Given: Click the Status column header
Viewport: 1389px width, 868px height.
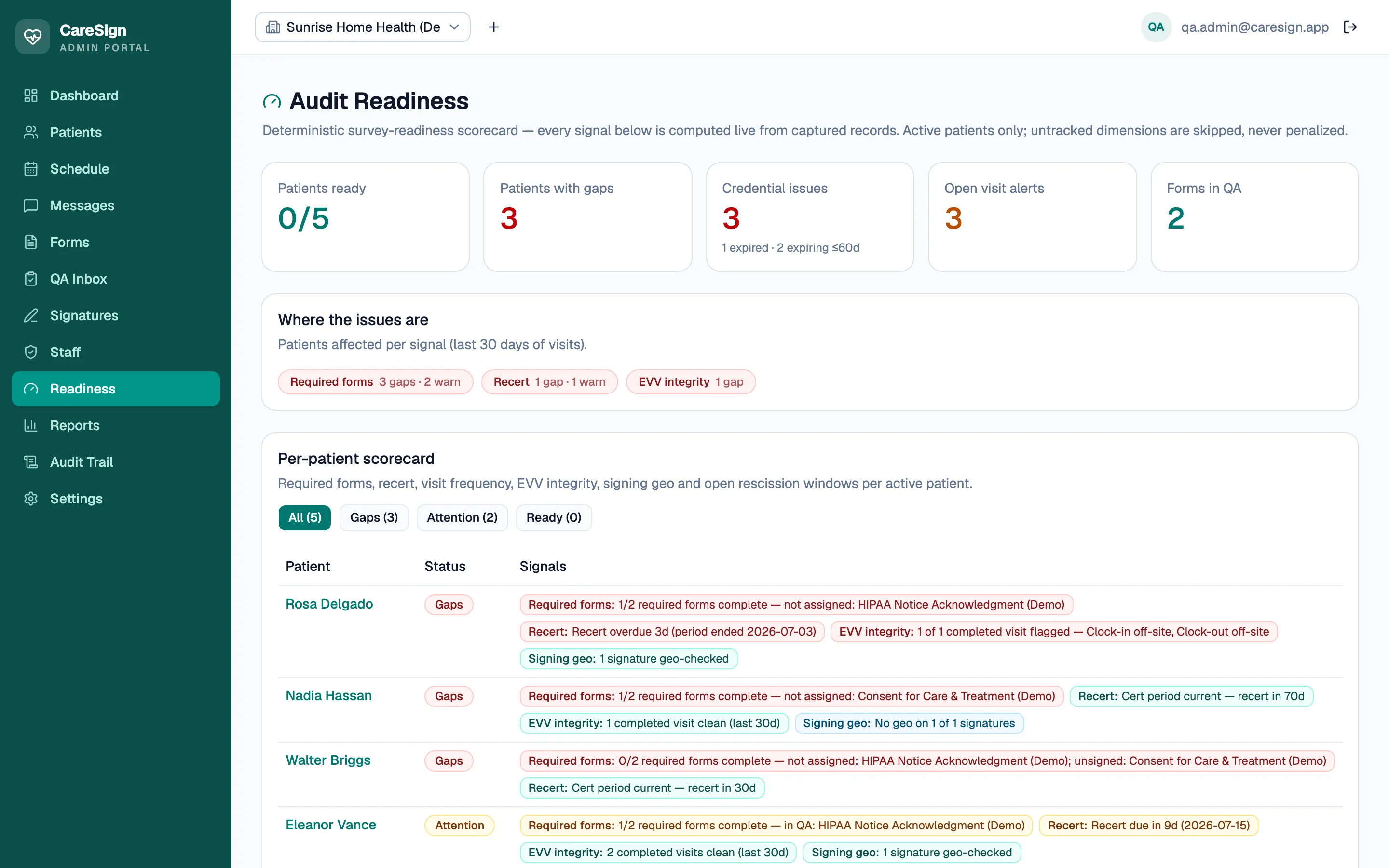Looking at the screenshot, I should (x=445, y=566).
